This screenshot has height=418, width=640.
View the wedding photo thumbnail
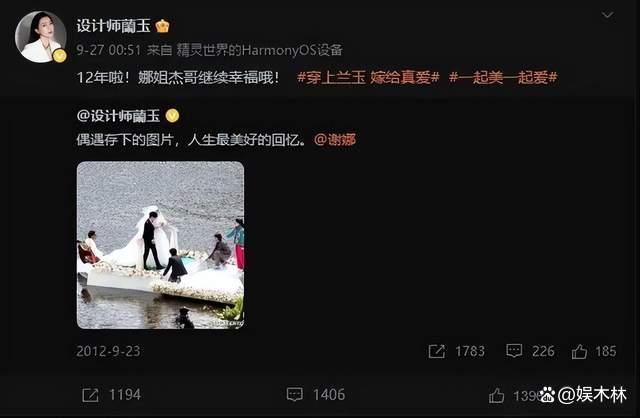(x=160, y=245)
